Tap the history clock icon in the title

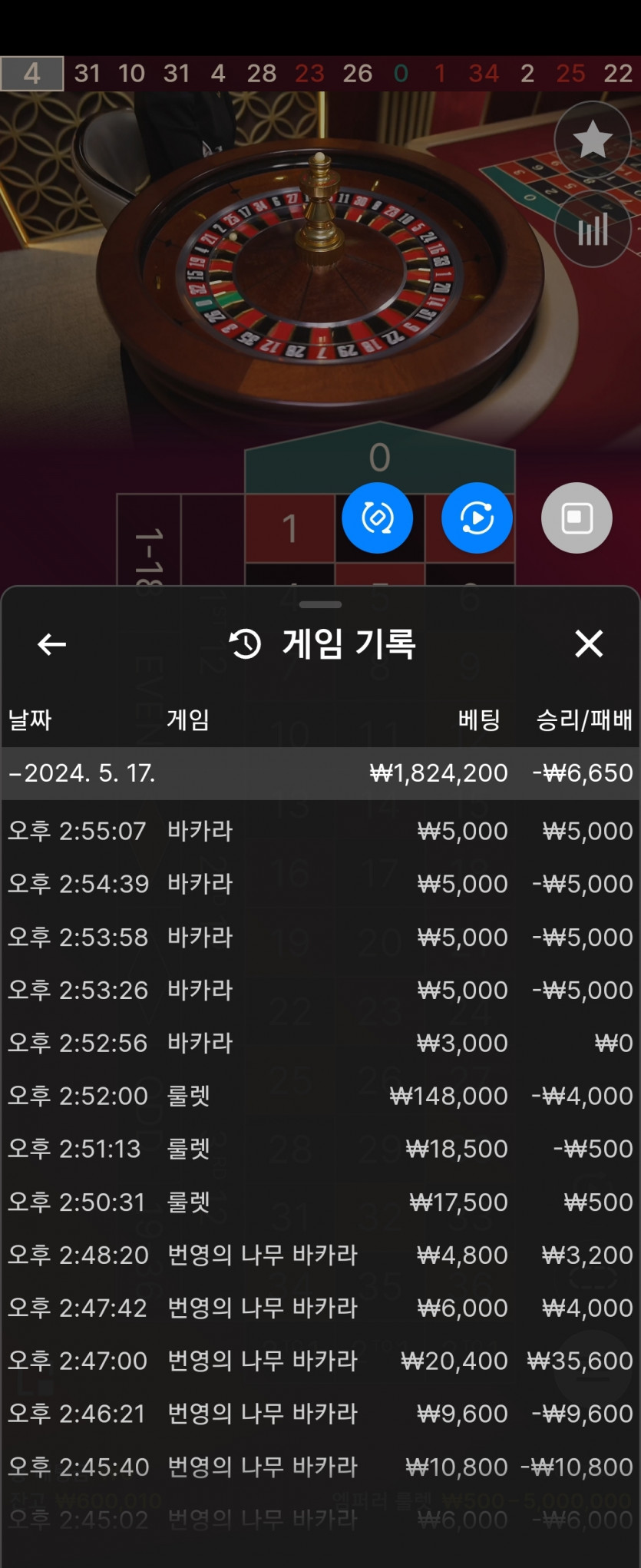pyautogui.click(x=246, y=643)
